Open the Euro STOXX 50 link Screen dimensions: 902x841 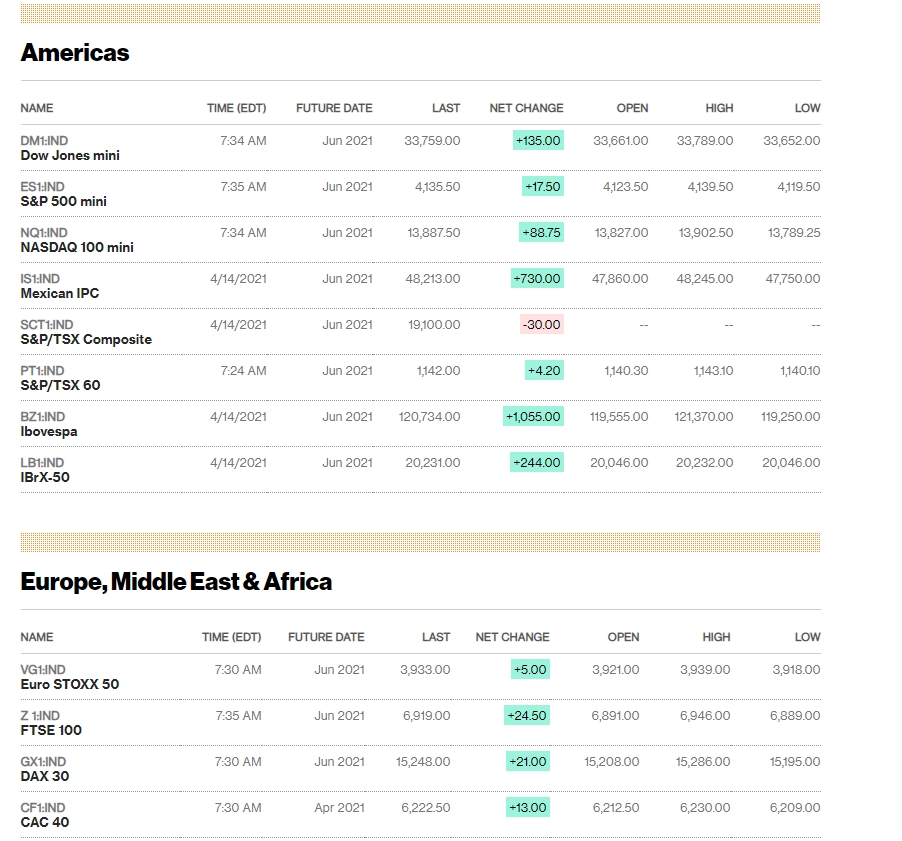point(69,685)
